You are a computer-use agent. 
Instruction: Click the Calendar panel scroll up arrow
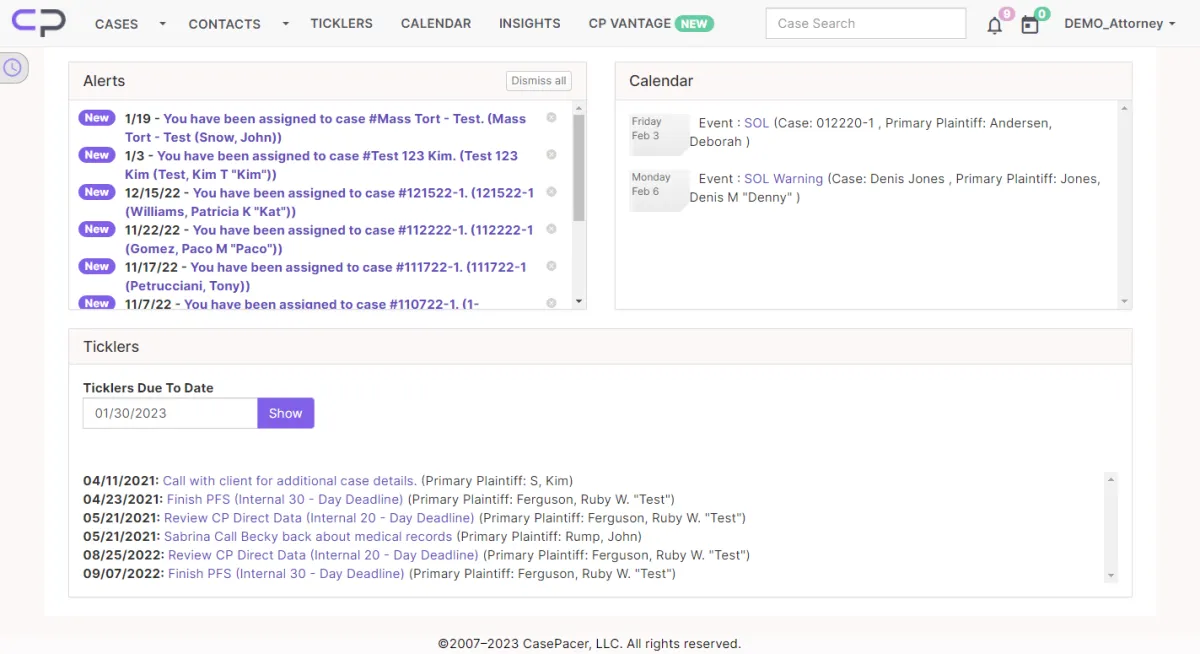pos(1124,107)
